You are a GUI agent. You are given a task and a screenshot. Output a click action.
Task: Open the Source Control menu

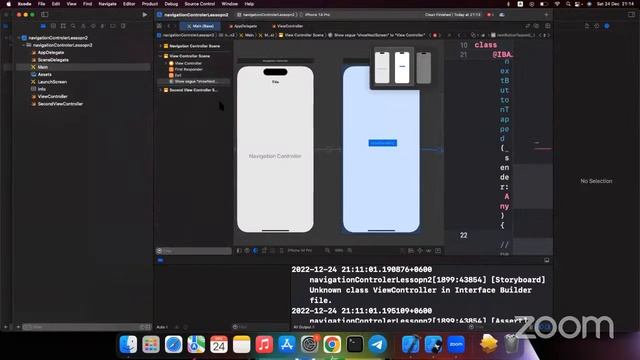point(200,4)
